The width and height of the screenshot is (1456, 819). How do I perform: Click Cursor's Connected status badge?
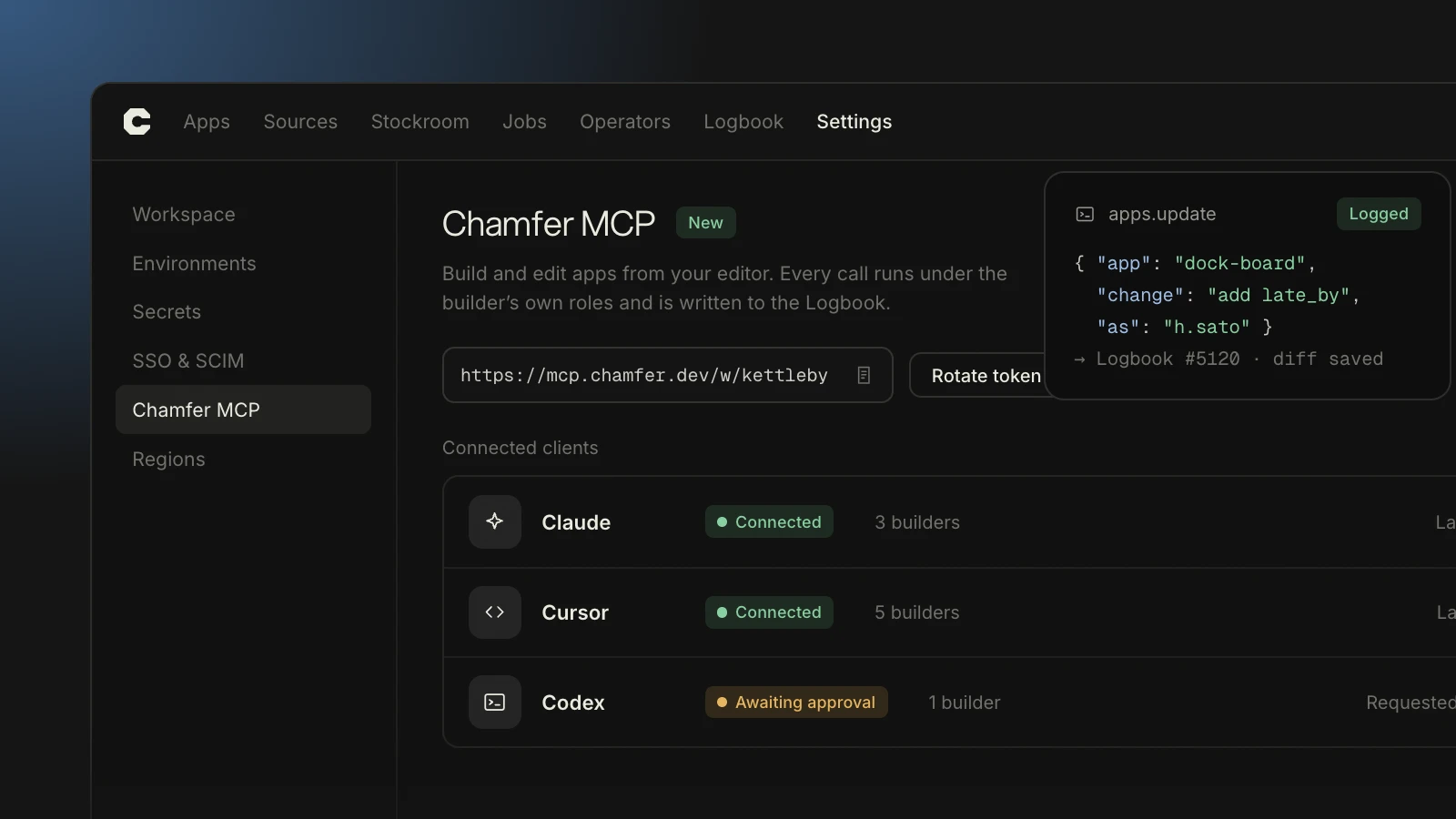(769, 612)
